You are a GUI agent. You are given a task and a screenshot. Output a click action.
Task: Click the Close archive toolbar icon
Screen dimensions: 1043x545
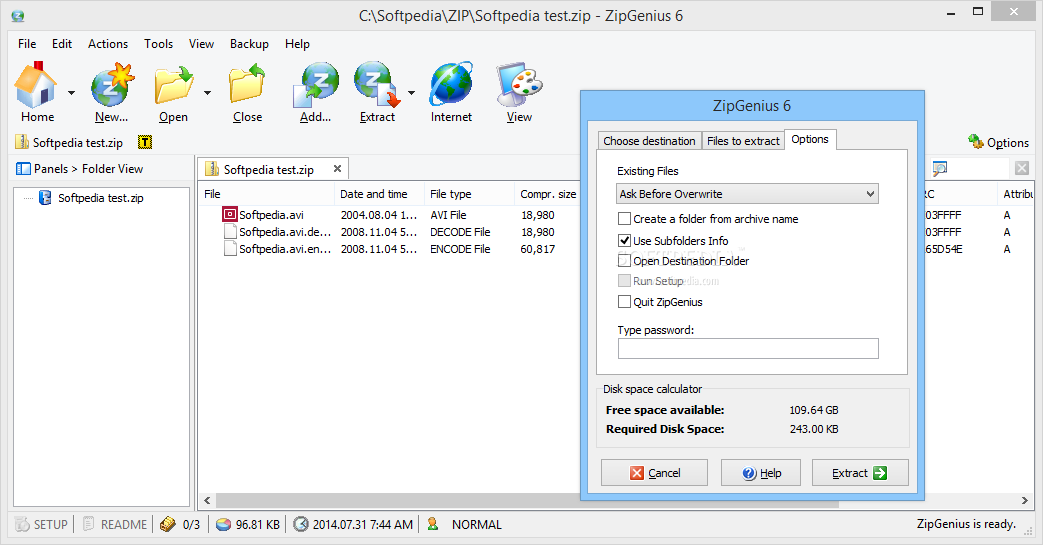[247, 84]
